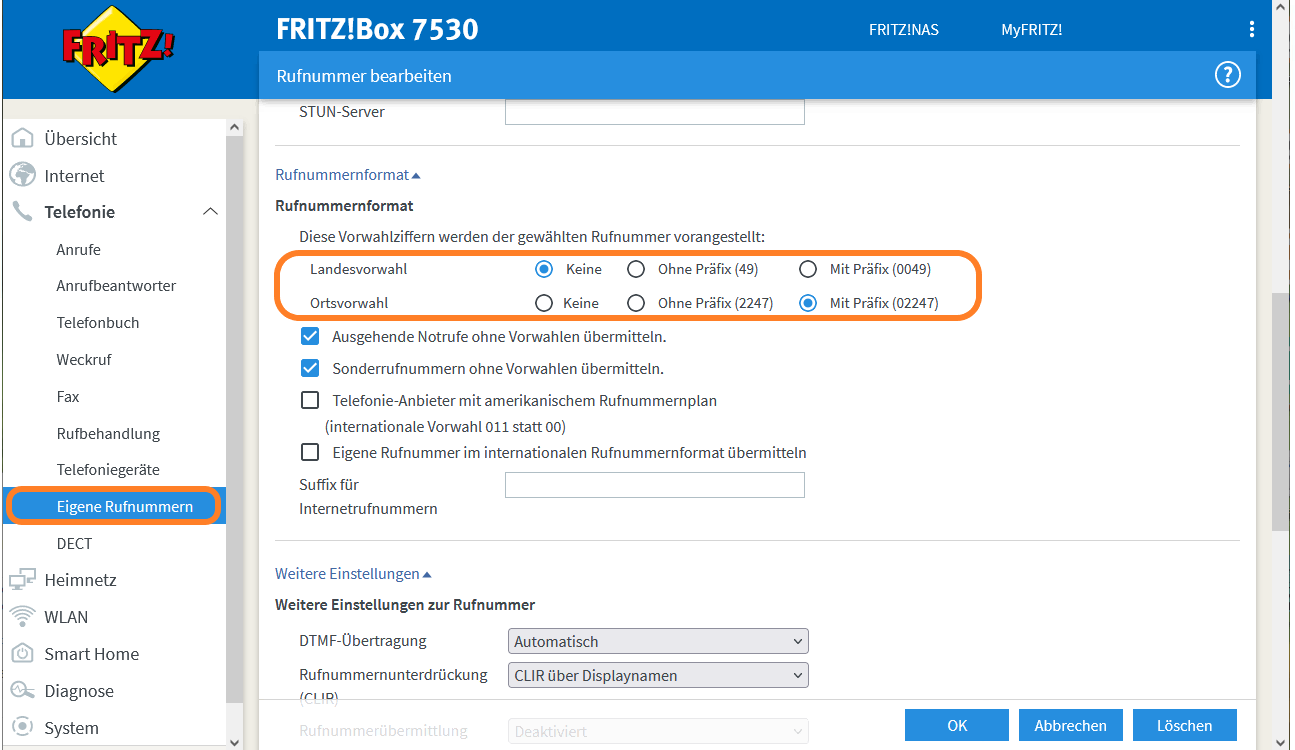
Task: Click the OK button
Action: tap(957, 726)
